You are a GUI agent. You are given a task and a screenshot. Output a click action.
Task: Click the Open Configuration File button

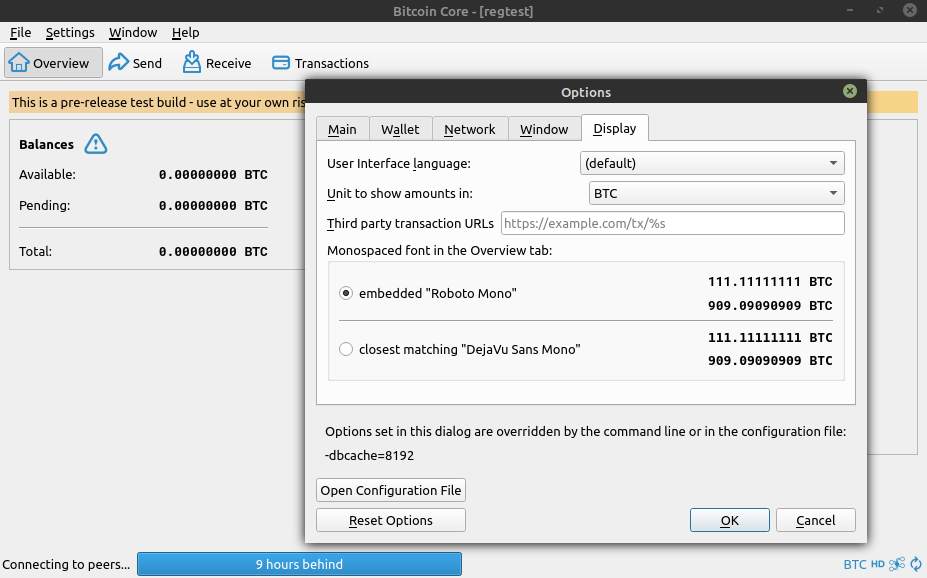pyautogui.click(x=390, y=490)
